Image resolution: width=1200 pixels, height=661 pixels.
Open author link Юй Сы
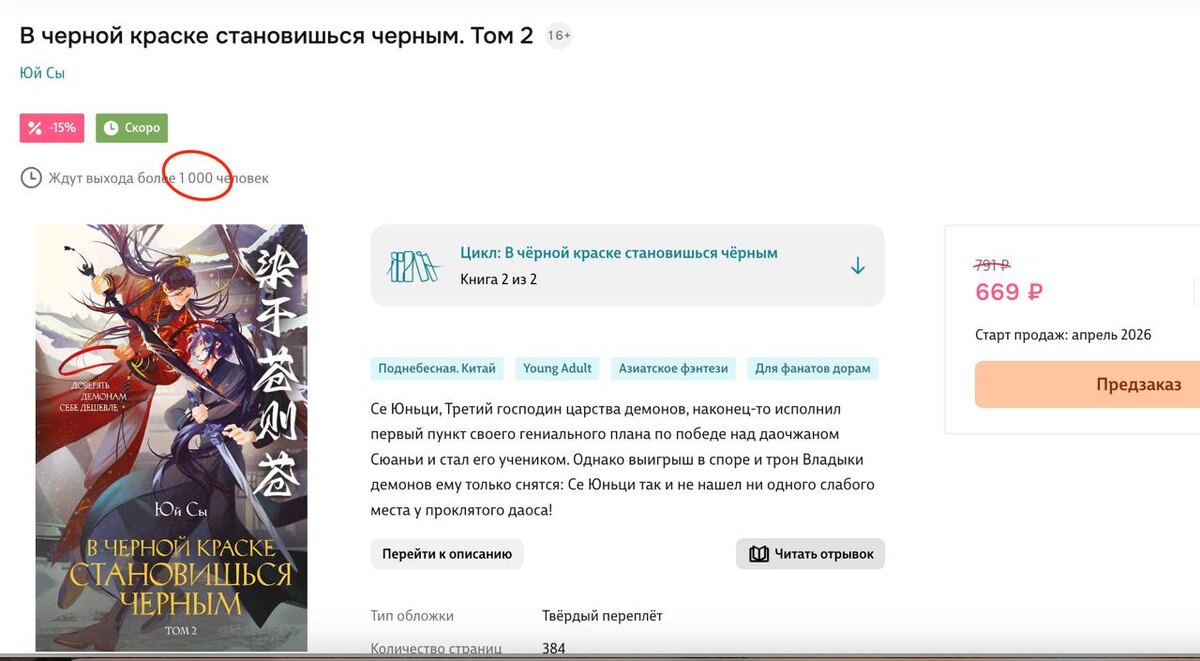point(42,73)
